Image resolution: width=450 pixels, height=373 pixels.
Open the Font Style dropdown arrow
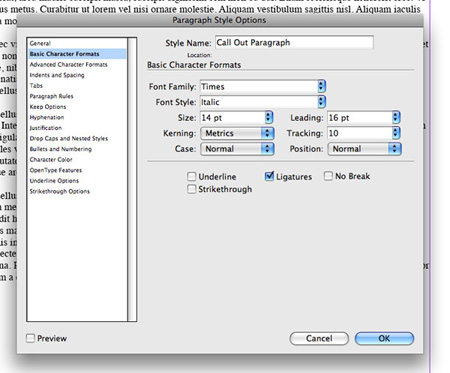pyautogui.click(x=321, y=102)
